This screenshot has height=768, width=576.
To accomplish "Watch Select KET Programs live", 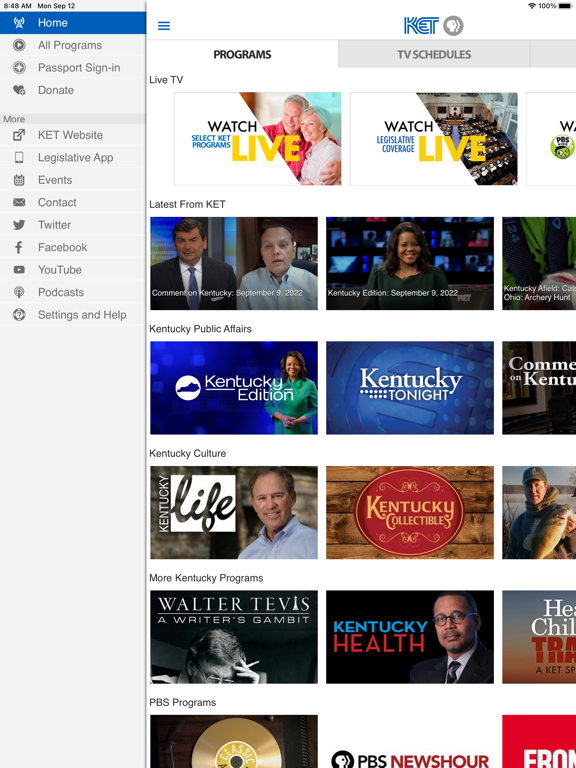I will [x=258, y=139].
